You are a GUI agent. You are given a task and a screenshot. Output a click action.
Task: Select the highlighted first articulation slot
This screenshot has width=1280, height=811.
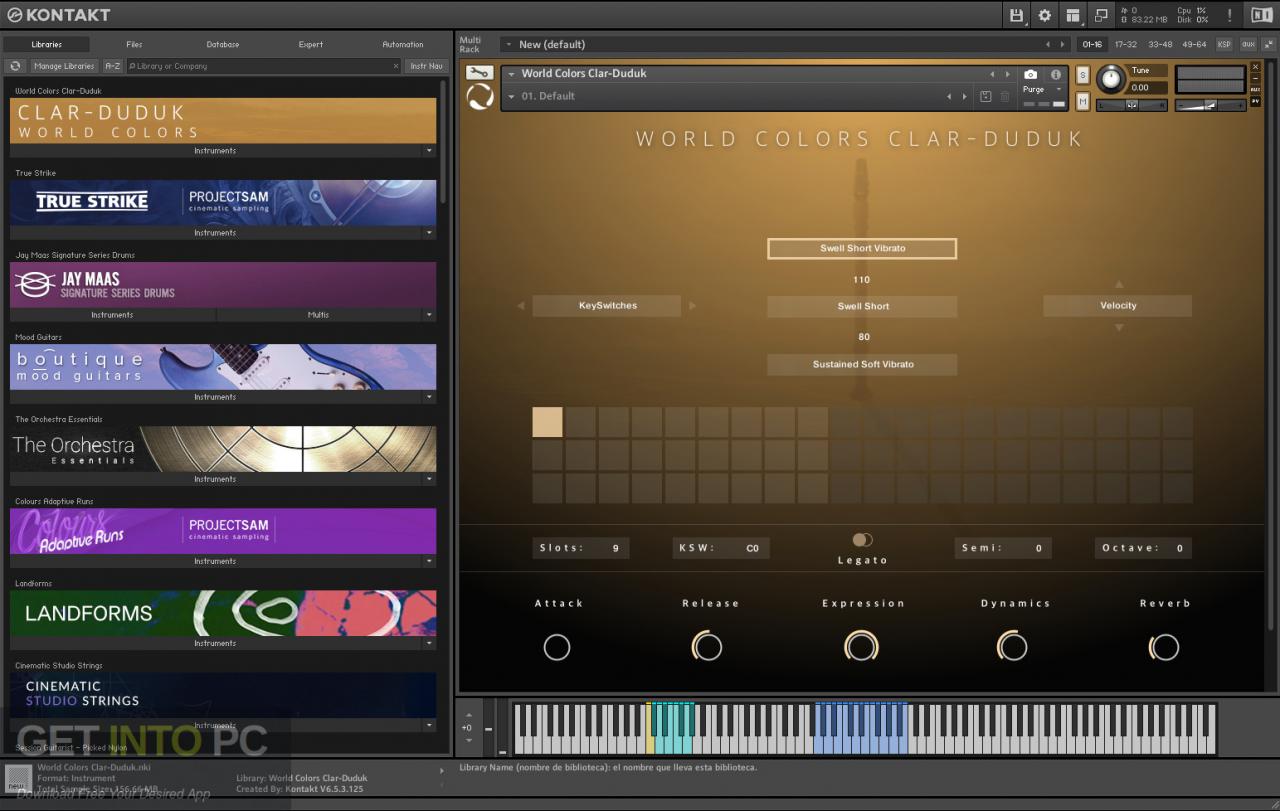pyautogui.click(x=547, y=422)
